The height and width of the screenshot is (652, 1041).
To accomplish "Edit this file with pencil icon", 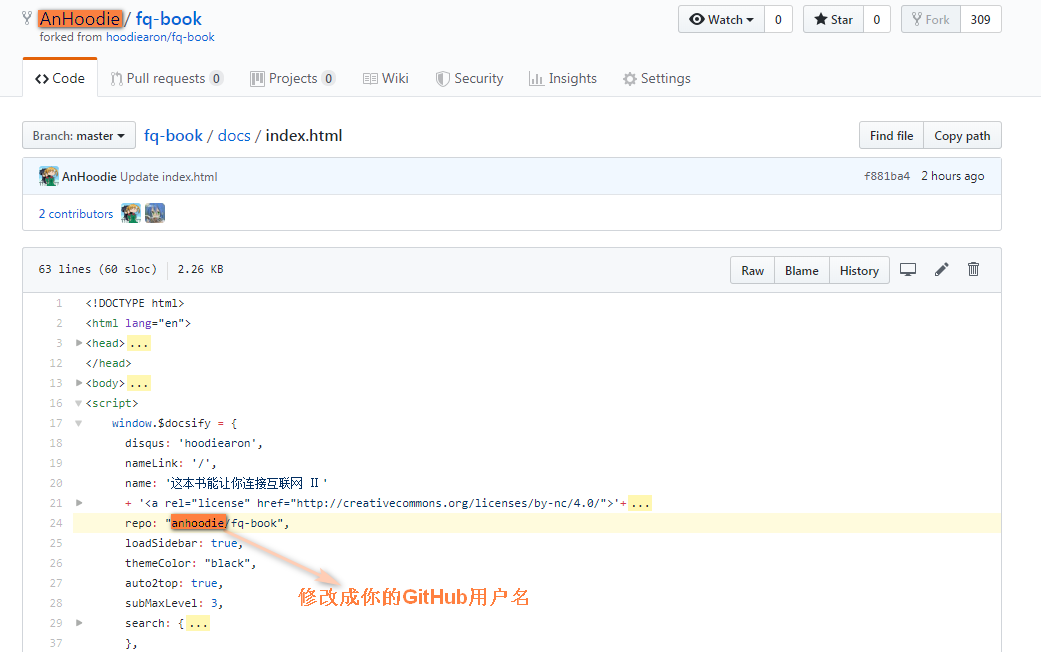I will 941,270.
